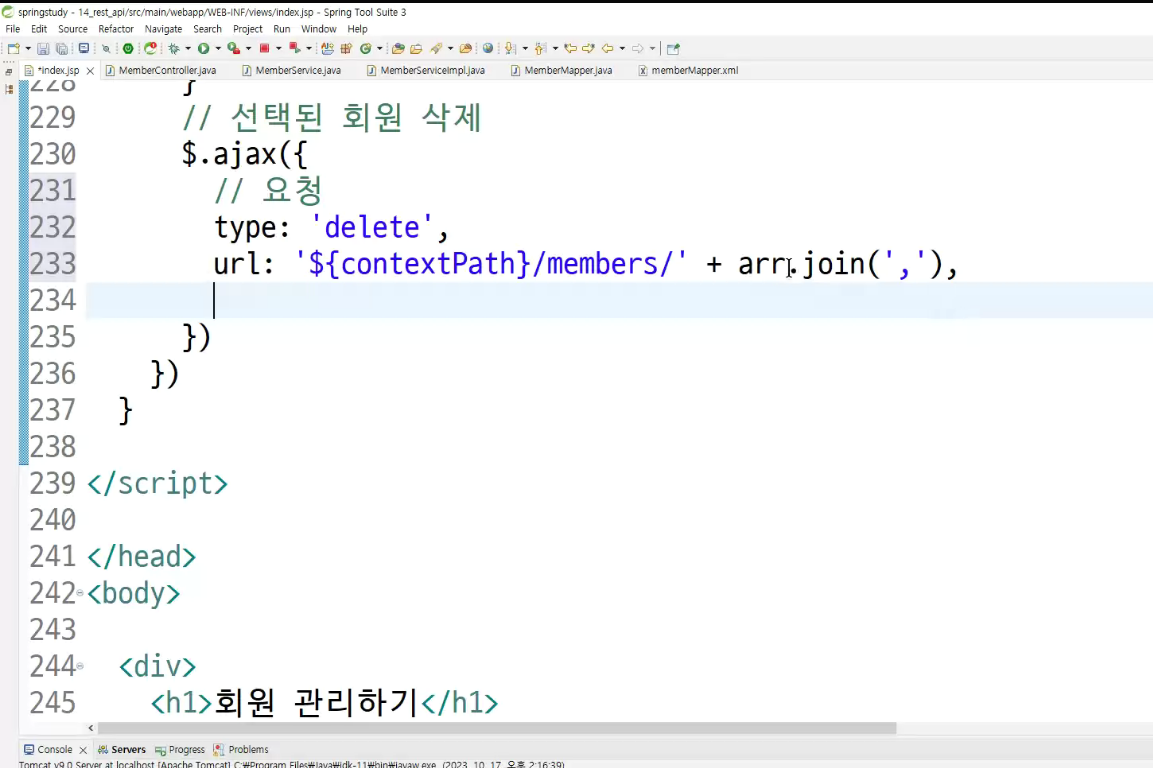Screen dimensions: 1153x768
Task: Switch to the MemberController.java tab
Action: tap(161, 71)
